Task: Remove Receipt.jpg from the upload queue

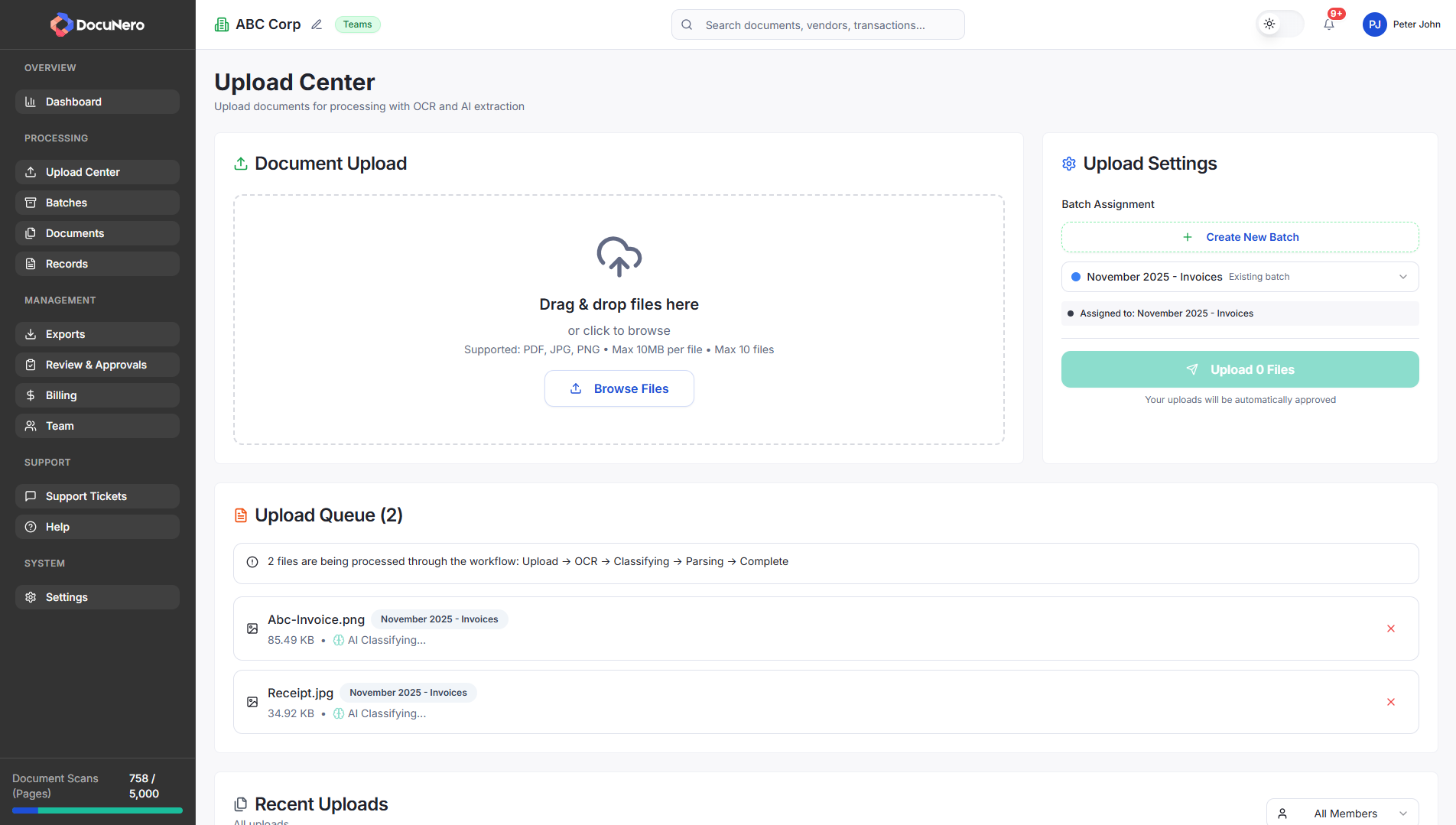Action: 1391,702
